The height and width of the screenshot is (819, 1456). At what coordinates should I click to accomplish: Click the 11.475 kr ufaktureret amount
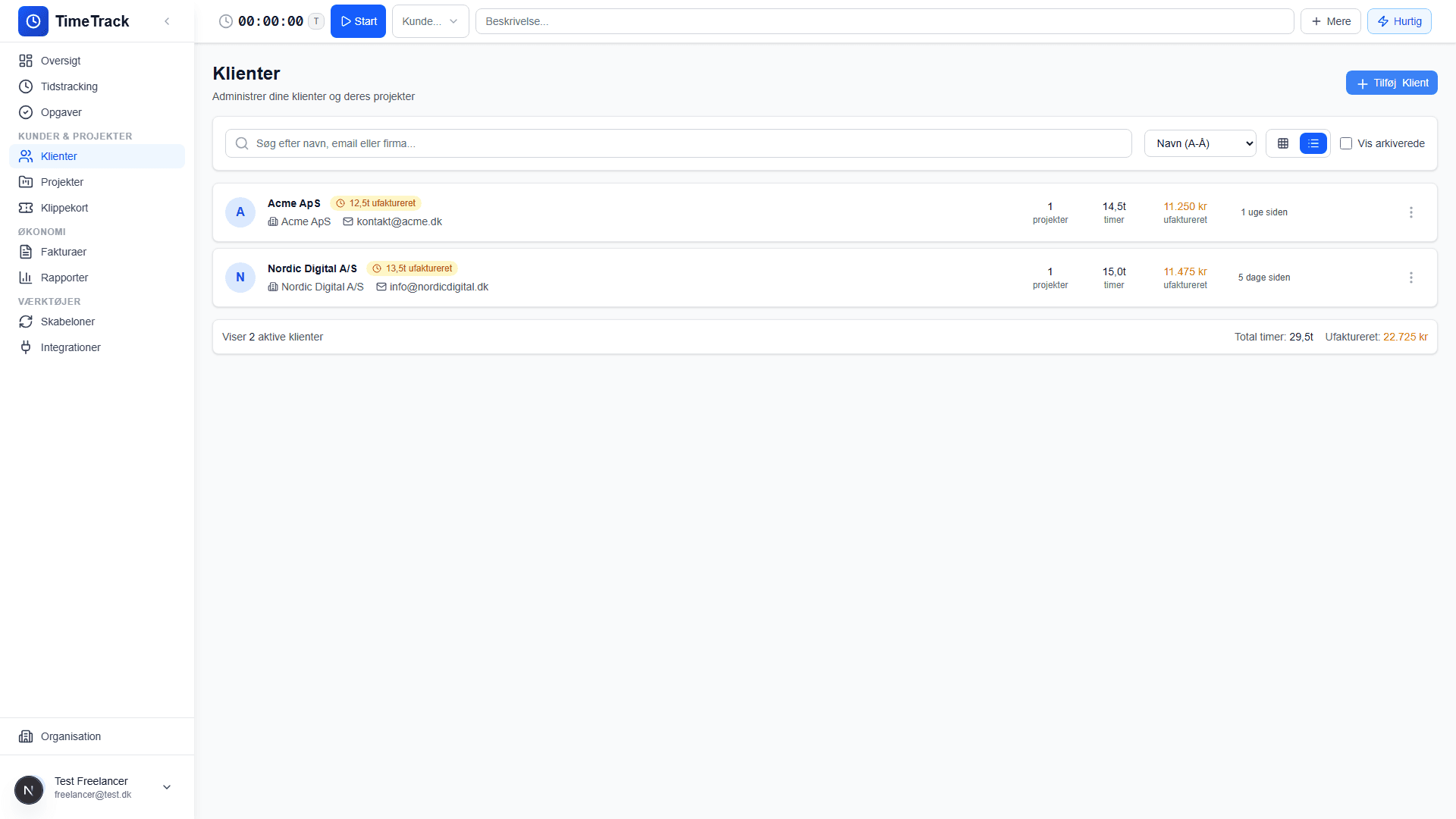pyautogui.click(x=1185, y=271)
